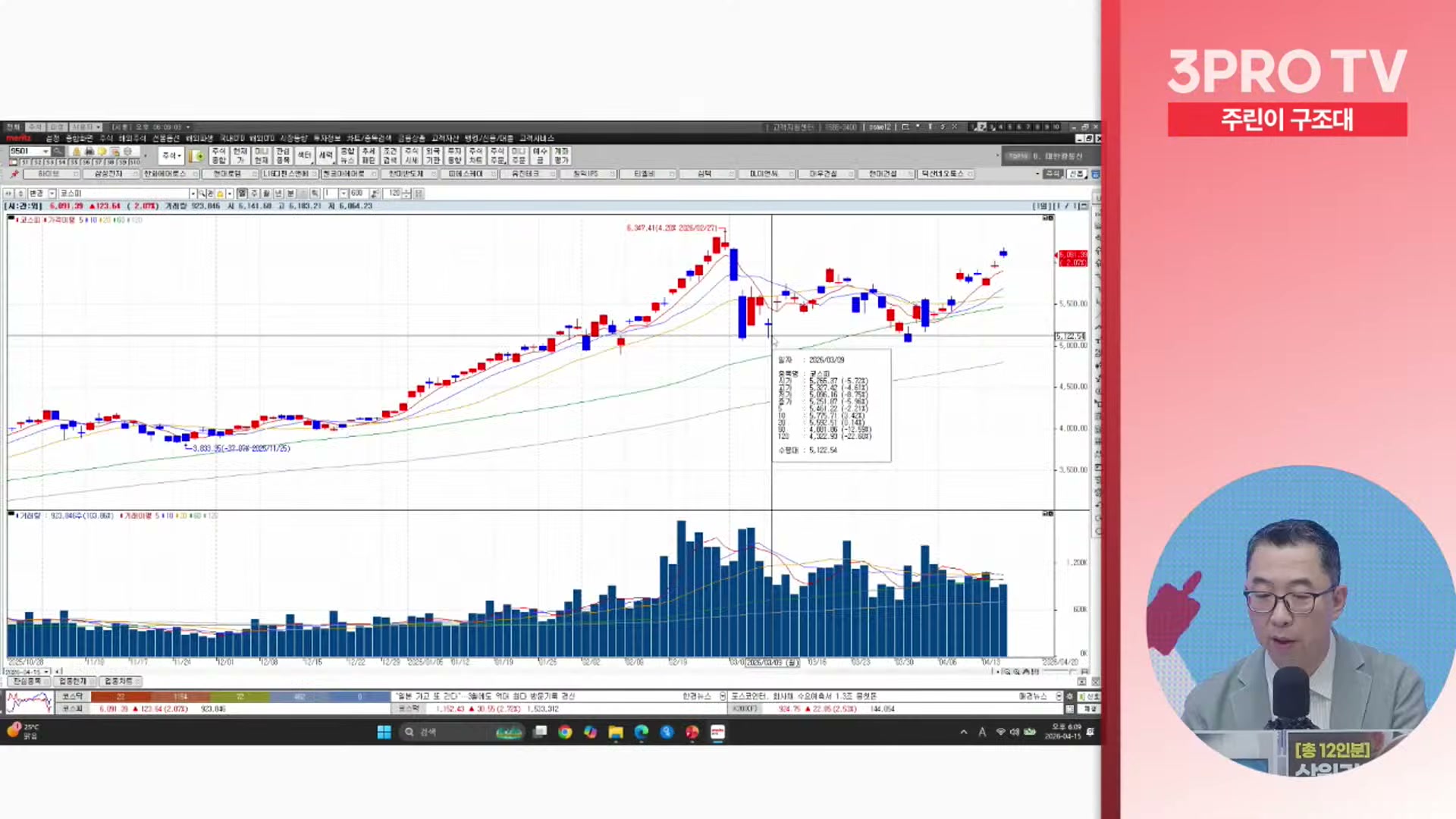Click the stock search magnifier next to 코스피 field
Viewport: 1456px width, 819px height.
pos(202,194)
